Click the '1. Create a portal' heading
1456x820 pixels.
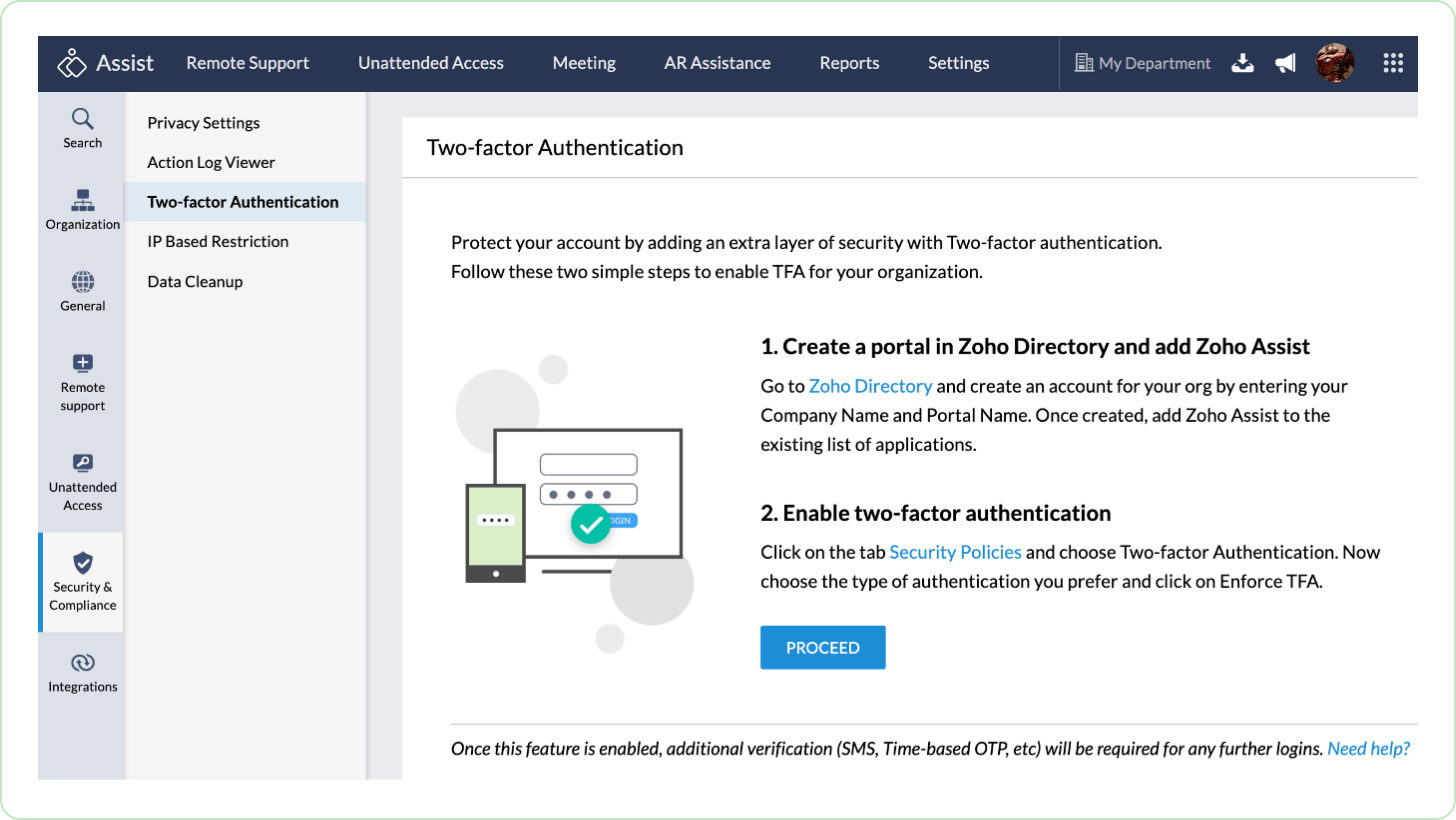pos(1035,347)
